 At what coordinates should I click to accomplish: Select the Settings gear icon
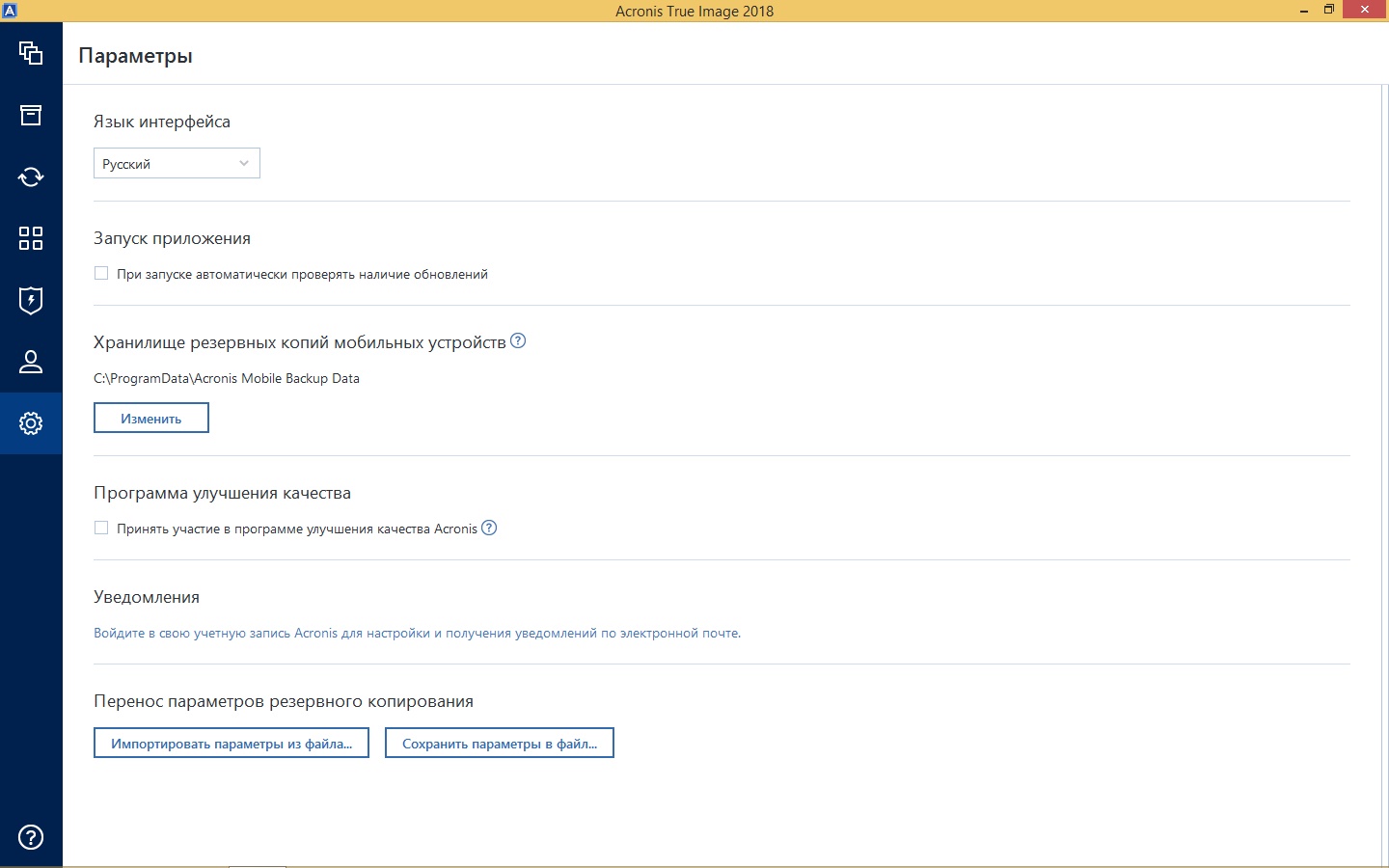[x=31, y=423]
